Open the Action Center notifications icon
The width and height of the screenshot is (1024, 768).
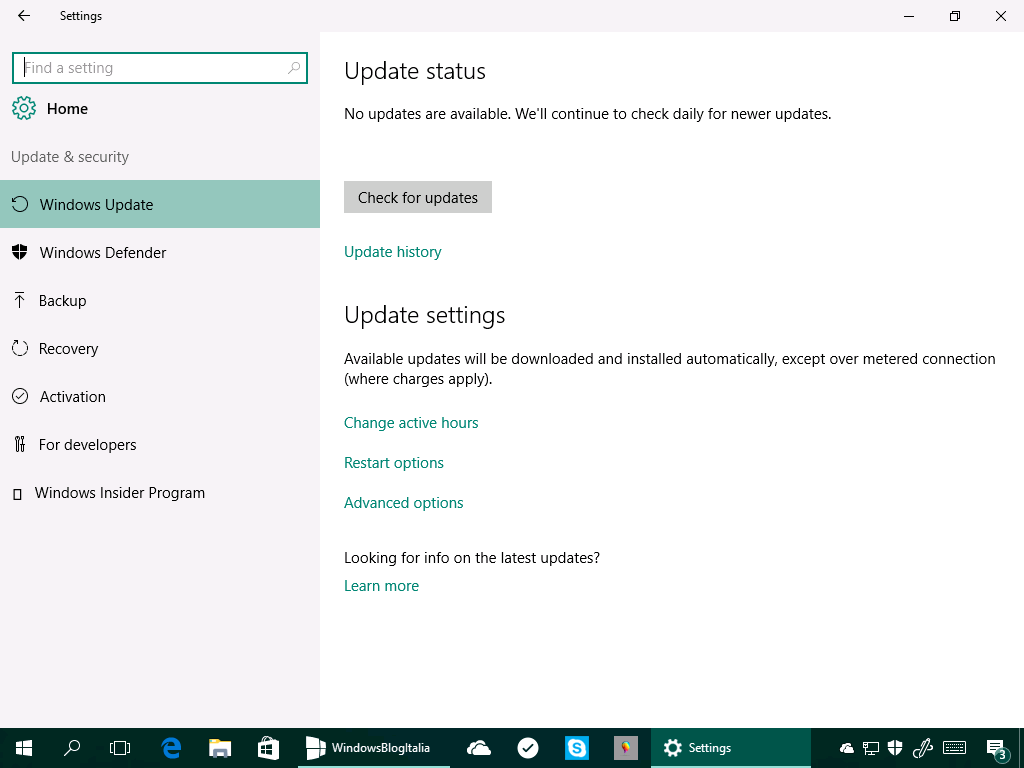[996, 748]
